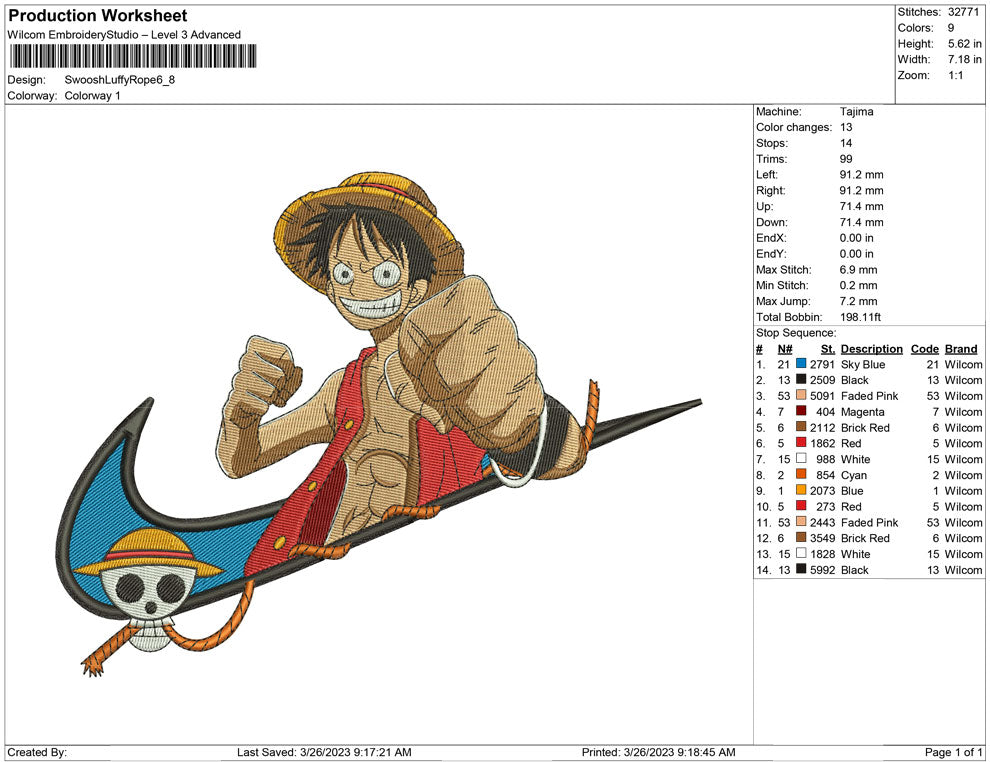
Task: Select the Faded Pink swatch beside stitch count 2443
Action: [801, 522]
